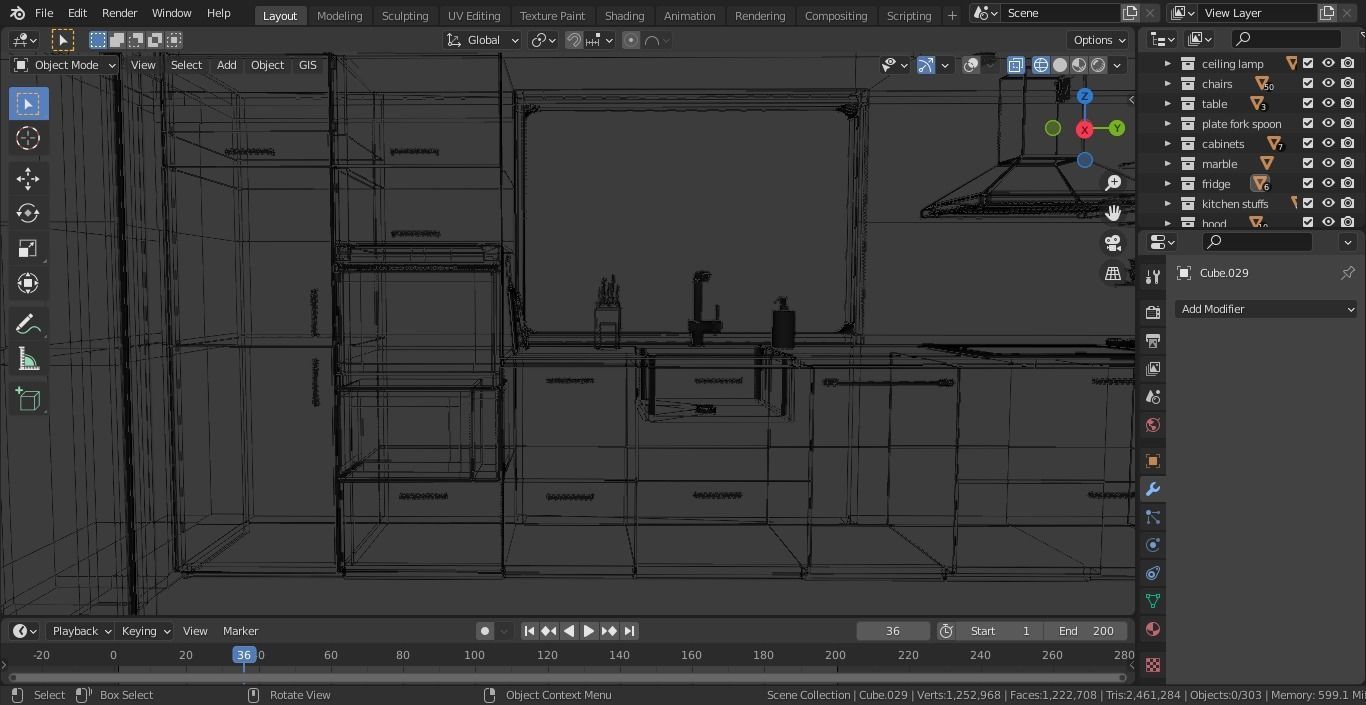Viewport: 1366px width, 705px height.
Task: Open the Physics properties tab
Action: click(x=1153, y=545)
